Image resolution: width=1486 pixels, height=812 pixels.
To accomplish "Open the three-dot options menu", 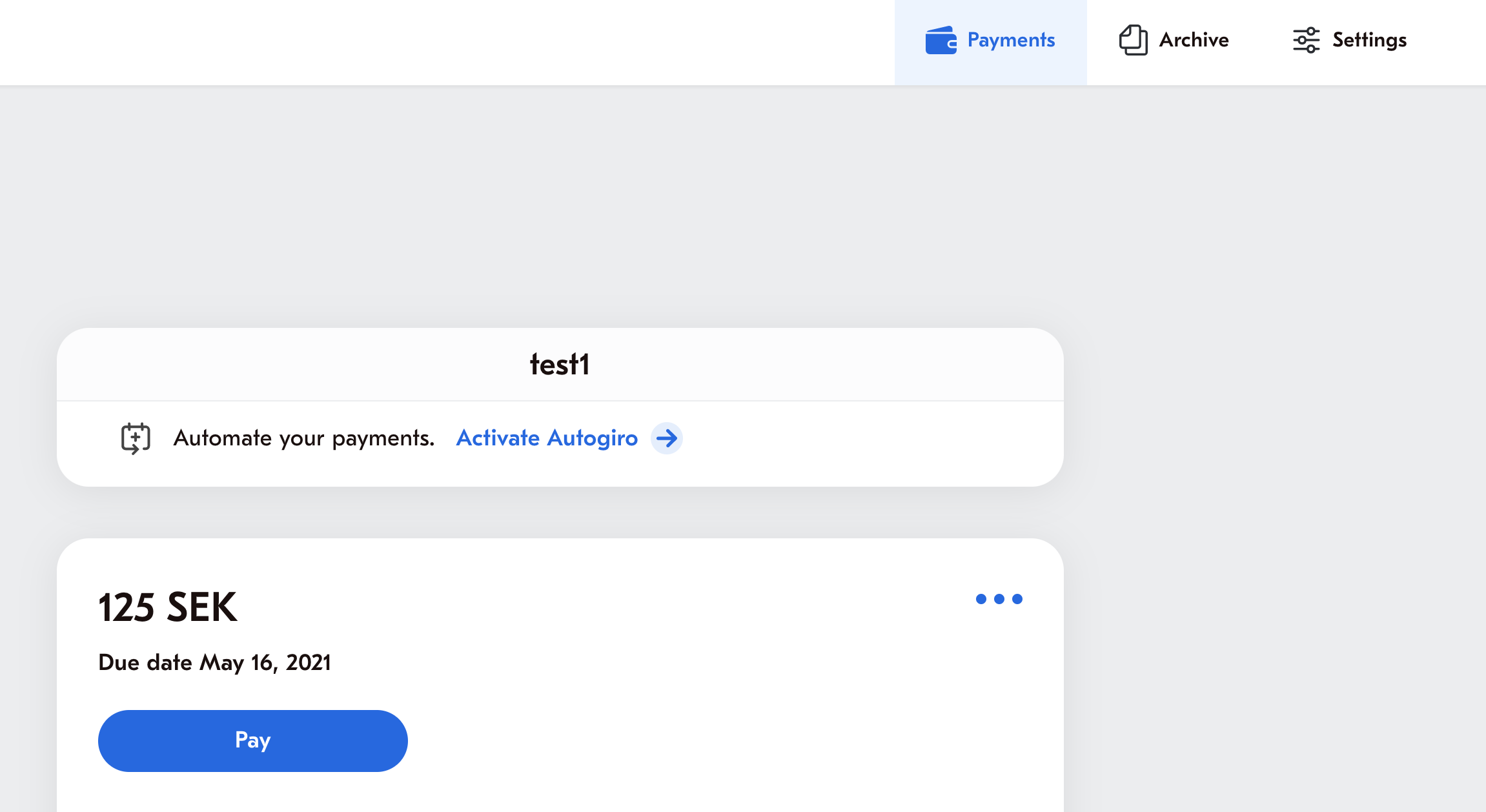I will (x=999, y=599).
